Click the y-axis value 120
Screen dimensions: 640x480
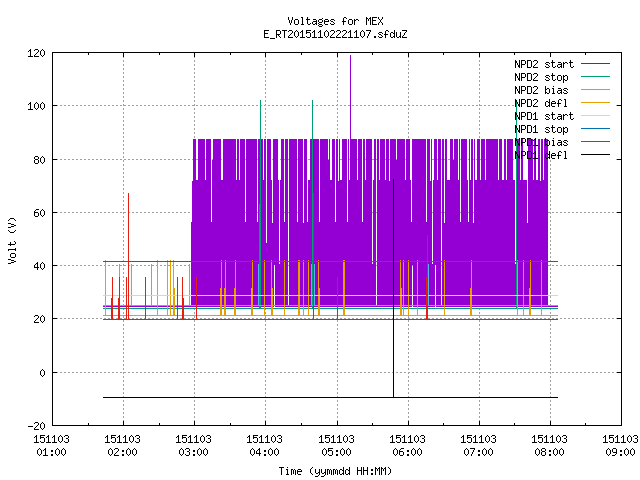pyautogui.click(x=36, y=53)
